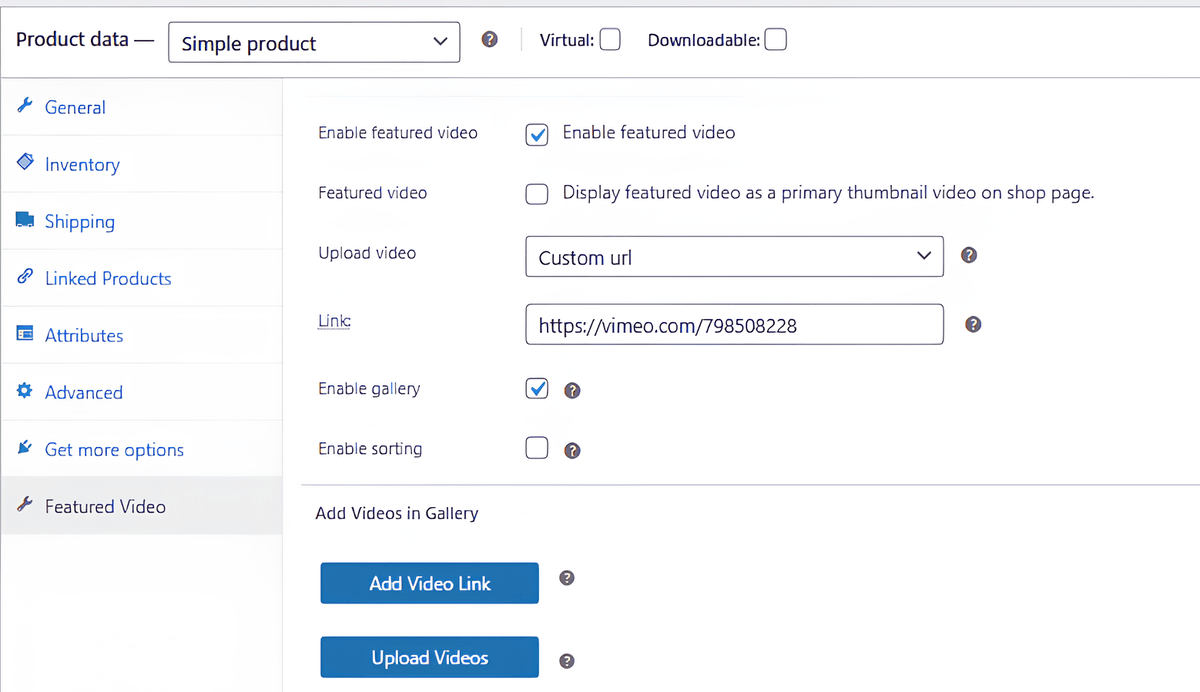Uncheck the Enable featured video checkbox
The image size is (1200, 692).
pyautogui.click(x=537, y=135)
